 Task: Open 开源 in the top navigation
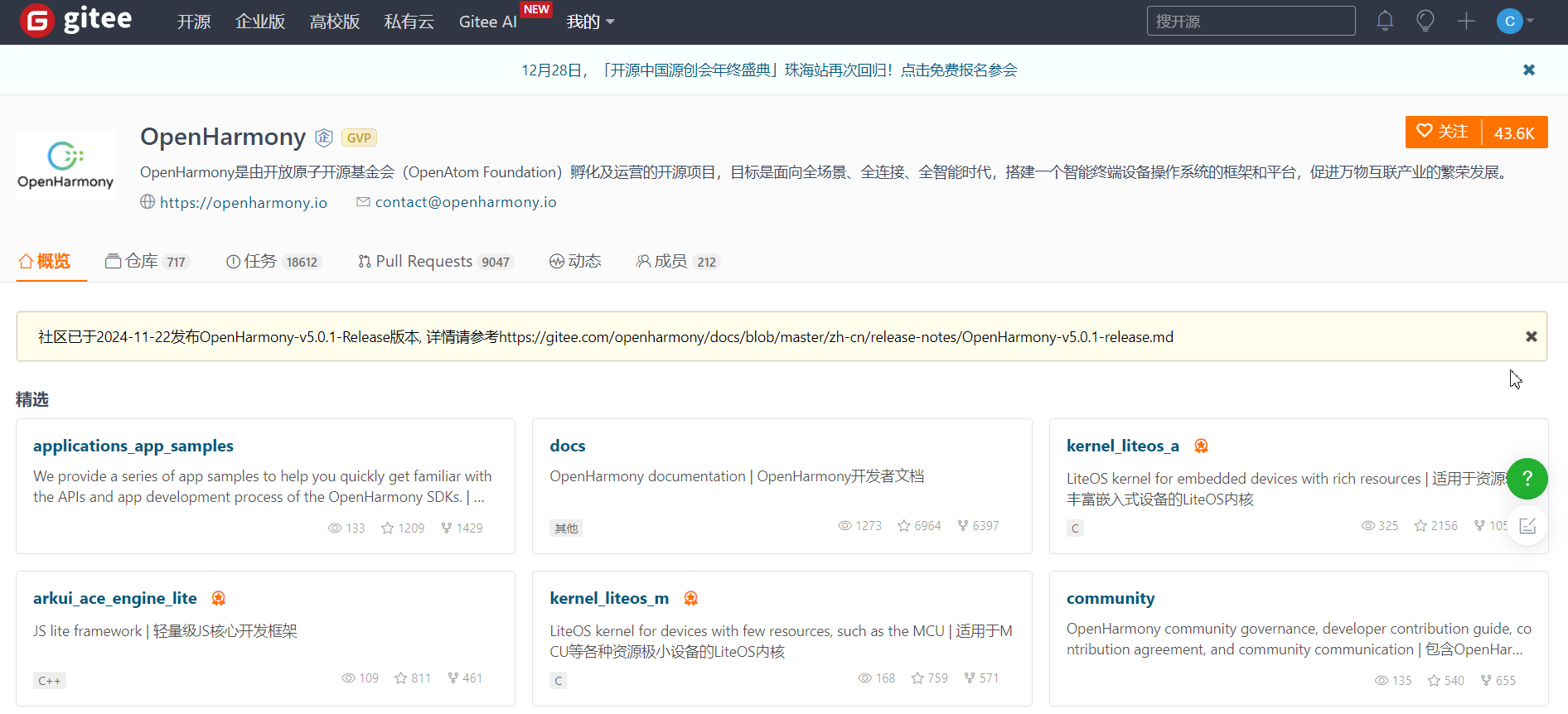[x=194, y=22]
